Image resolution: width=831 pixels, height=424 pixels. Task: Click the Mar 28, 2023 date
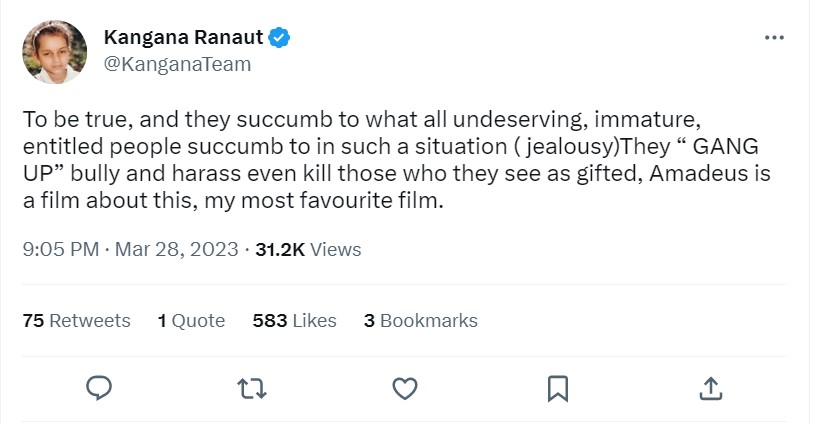(177, 249)
